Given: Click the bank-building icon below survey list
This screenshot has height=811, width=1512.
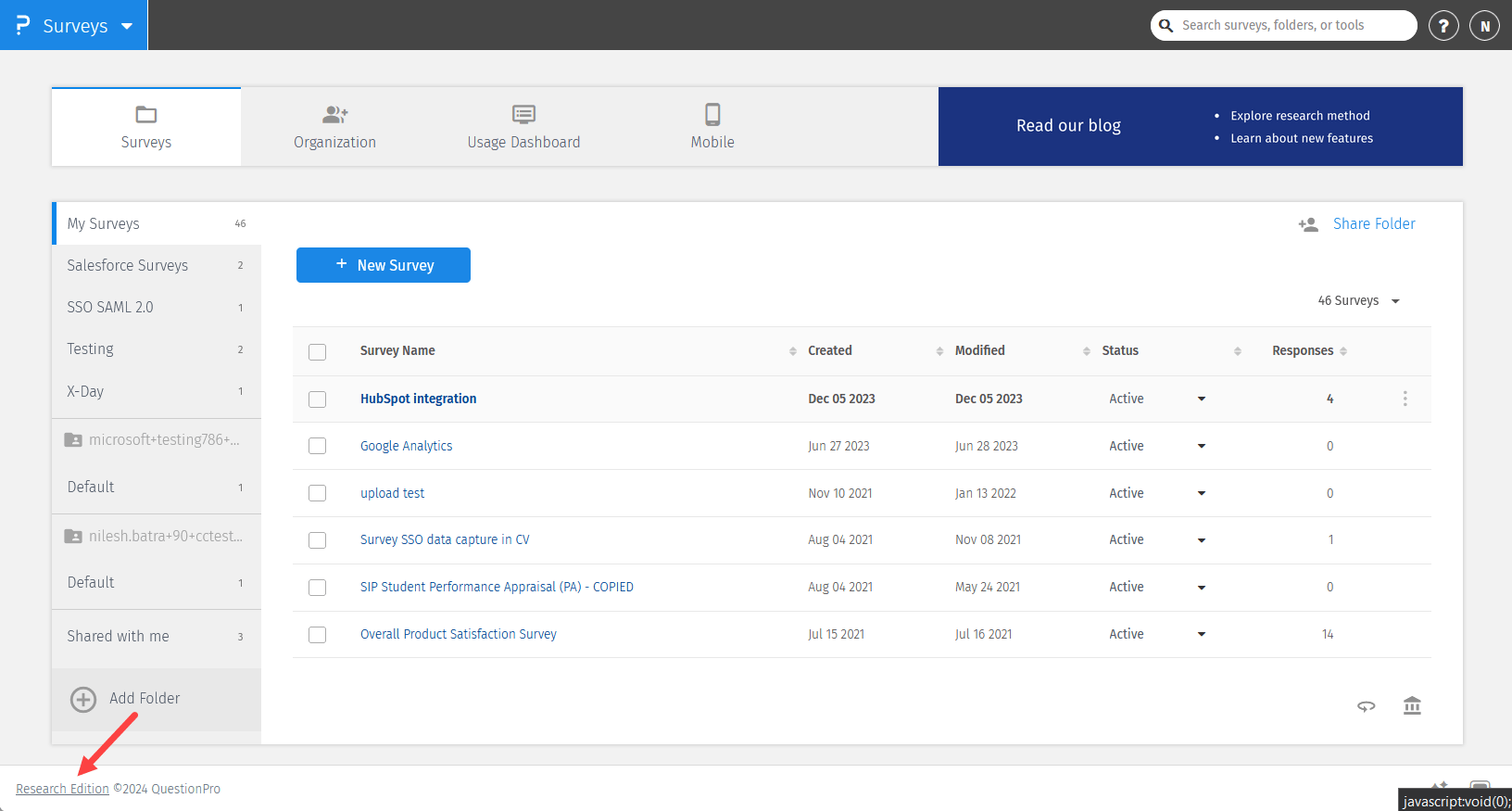Looking at the screenshot, I should [1411, 706].
